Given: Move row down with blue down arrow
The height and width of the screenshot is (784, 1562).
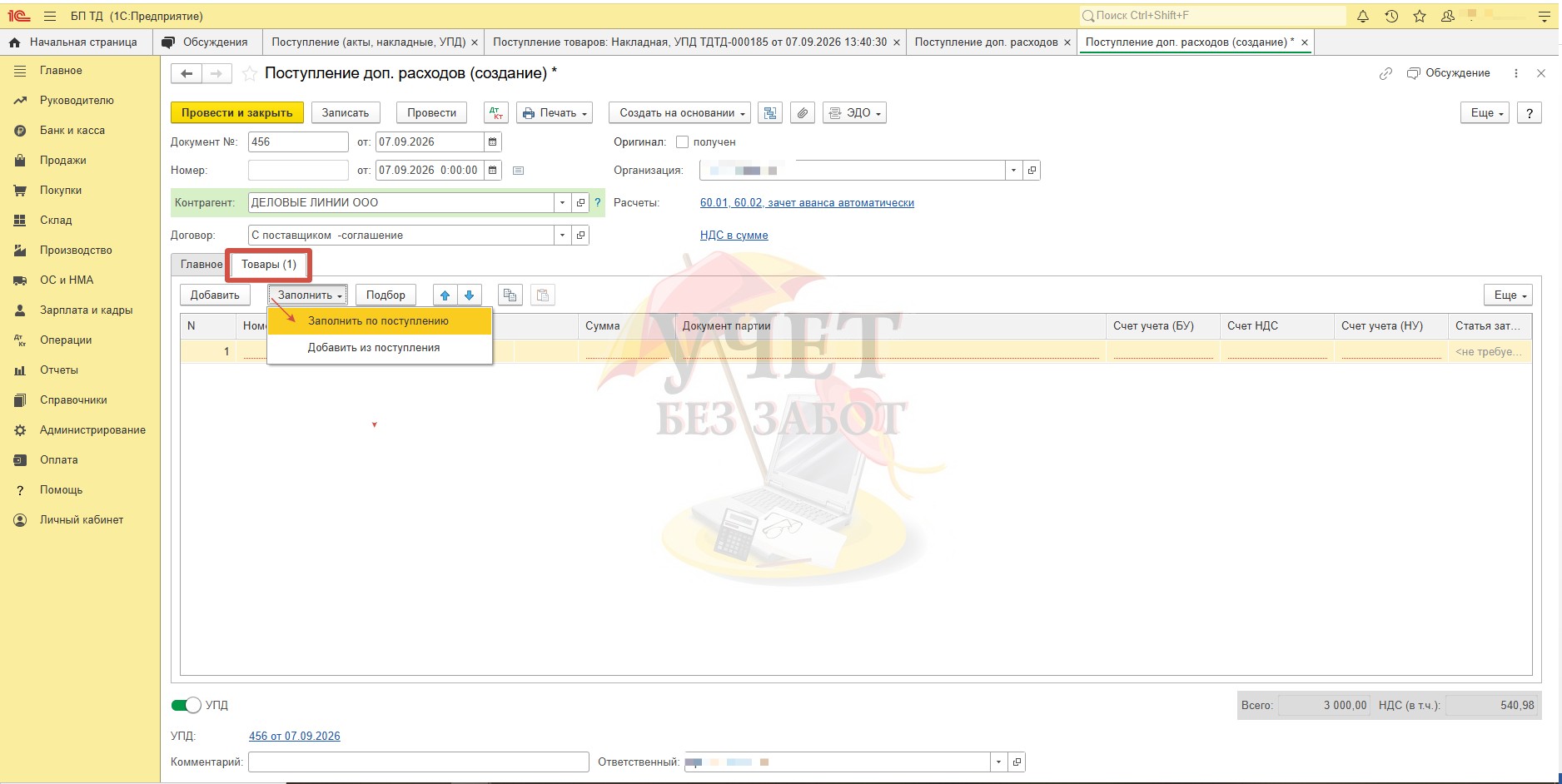Looking at the screenshot, I should [x=470, y=295].
